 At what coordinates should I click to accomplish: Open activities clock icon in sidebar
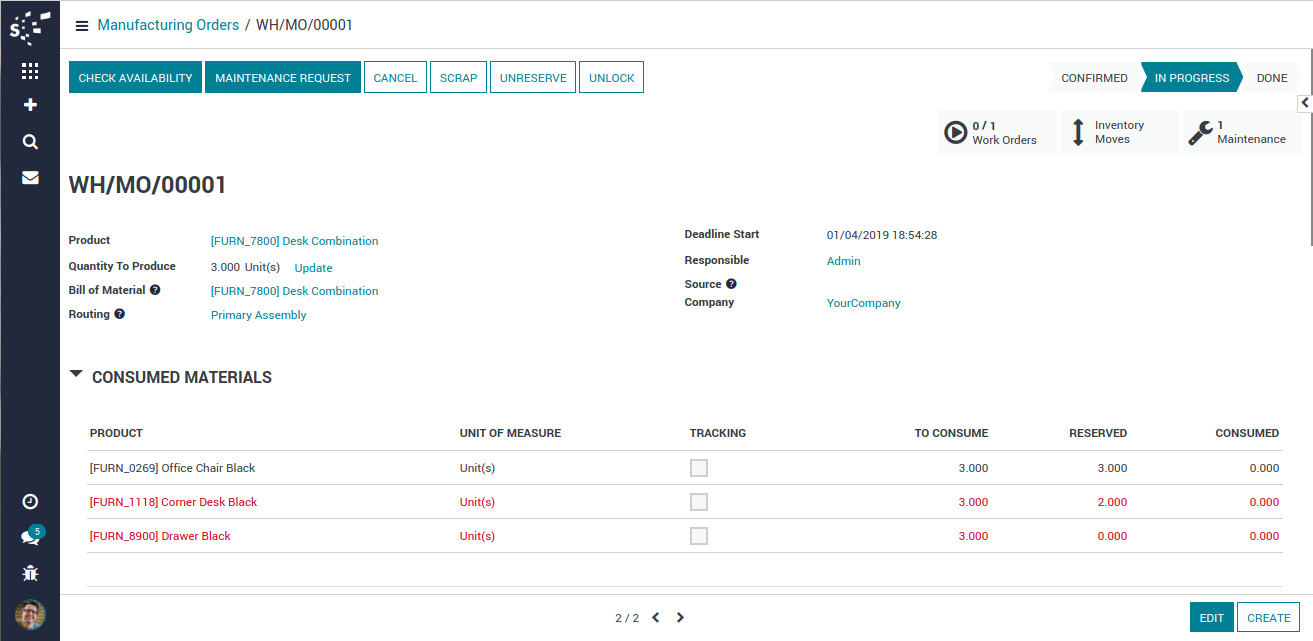[30, 501]
